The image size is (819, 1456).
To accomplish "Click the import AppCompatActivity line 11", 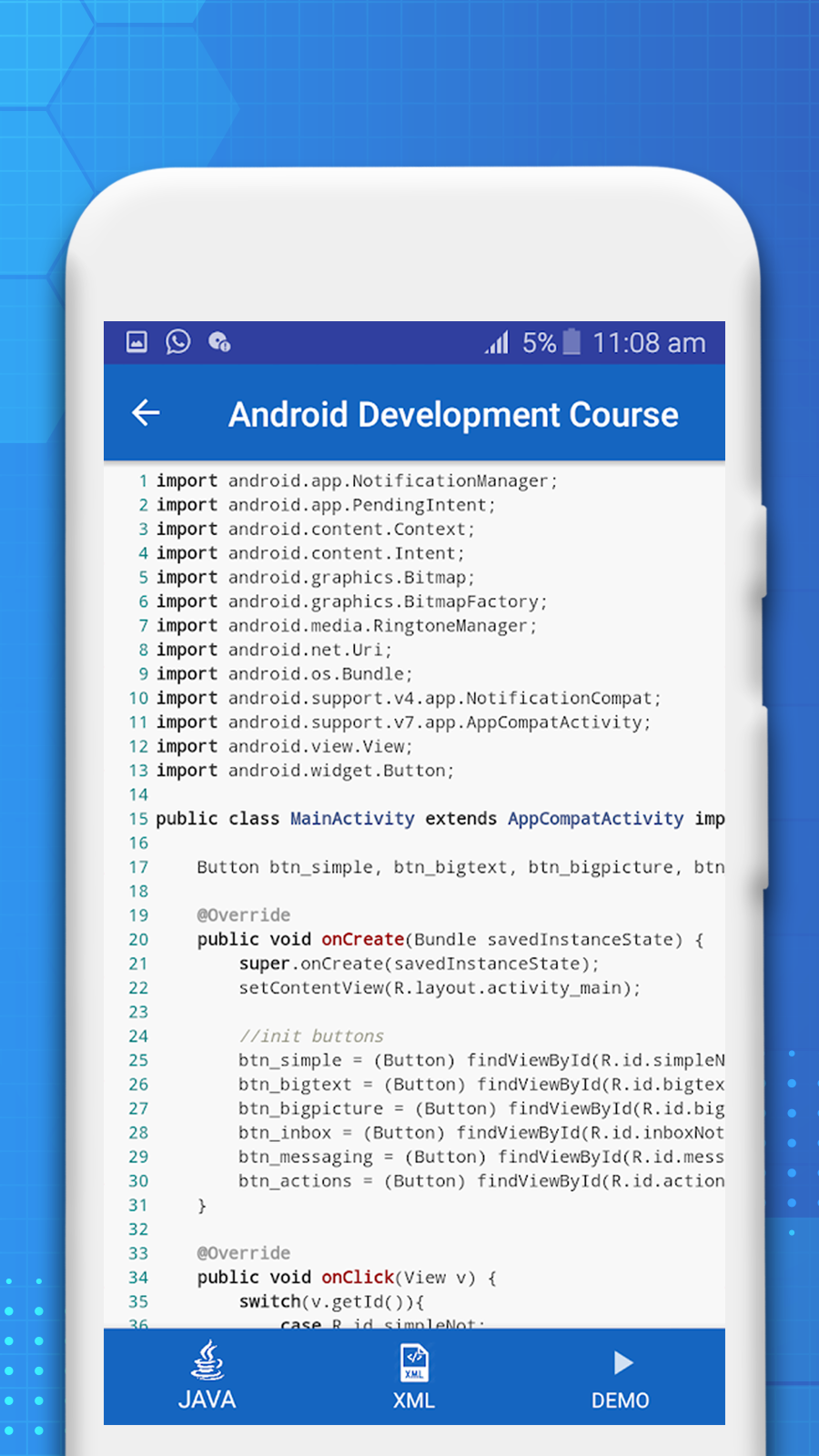I will (403, 723).
